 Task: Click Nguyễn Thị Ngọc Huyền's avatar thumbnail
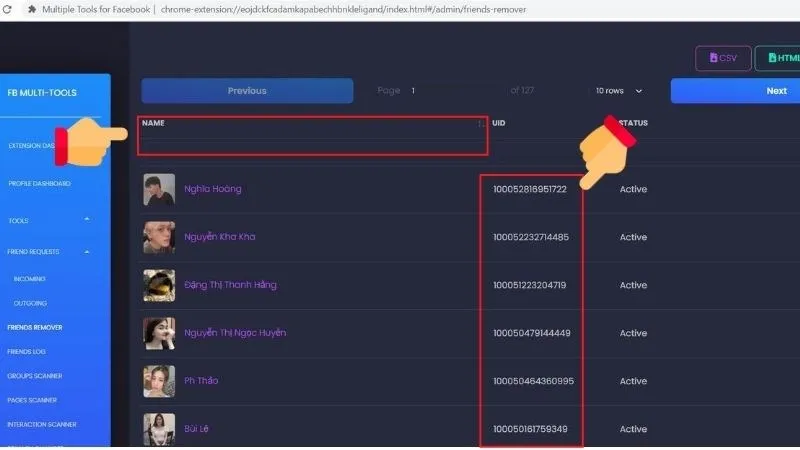[159, 333]
